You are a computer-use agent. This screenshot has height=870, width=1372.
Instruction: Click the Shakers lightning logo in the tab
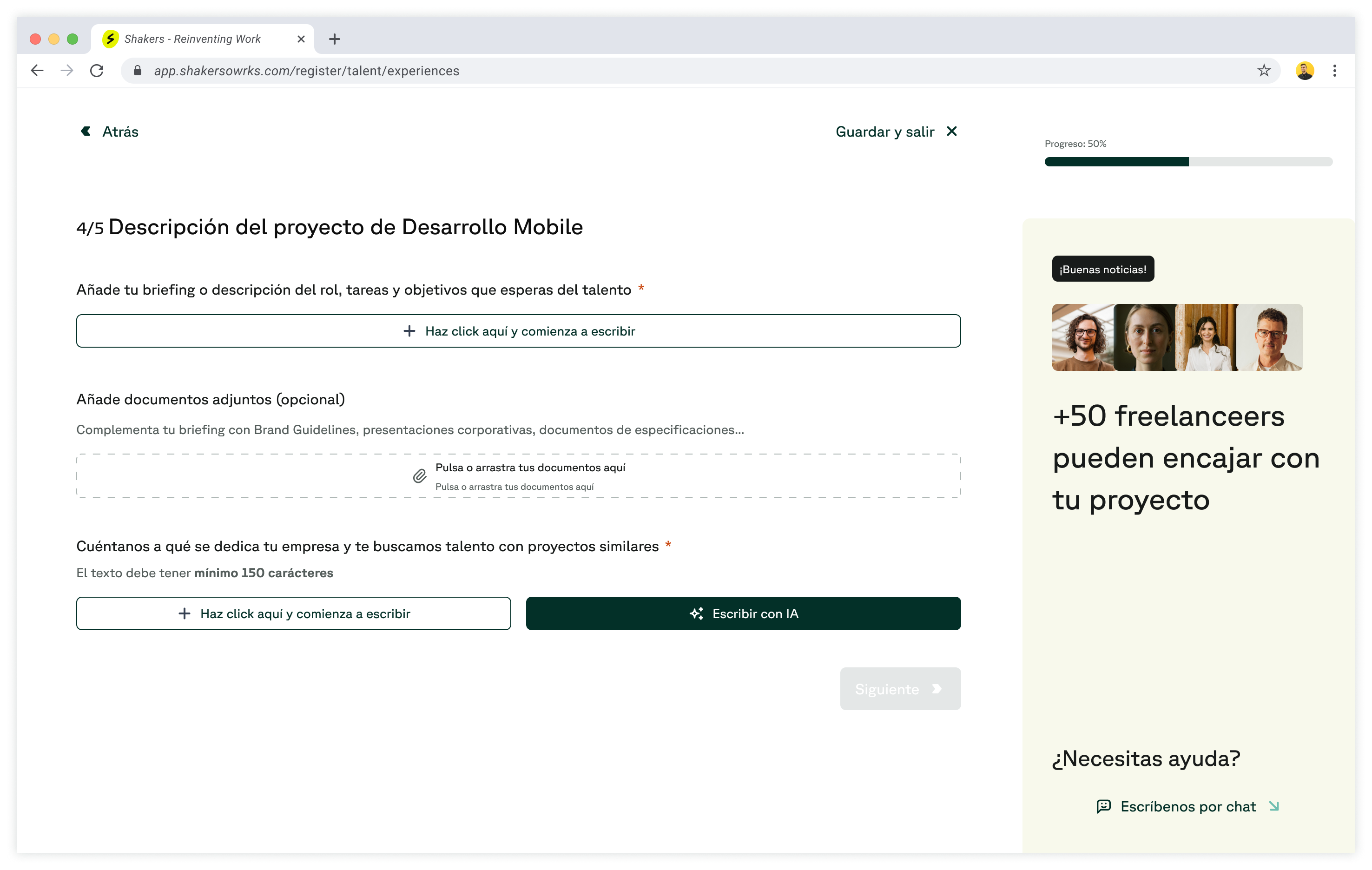[112, 38]
